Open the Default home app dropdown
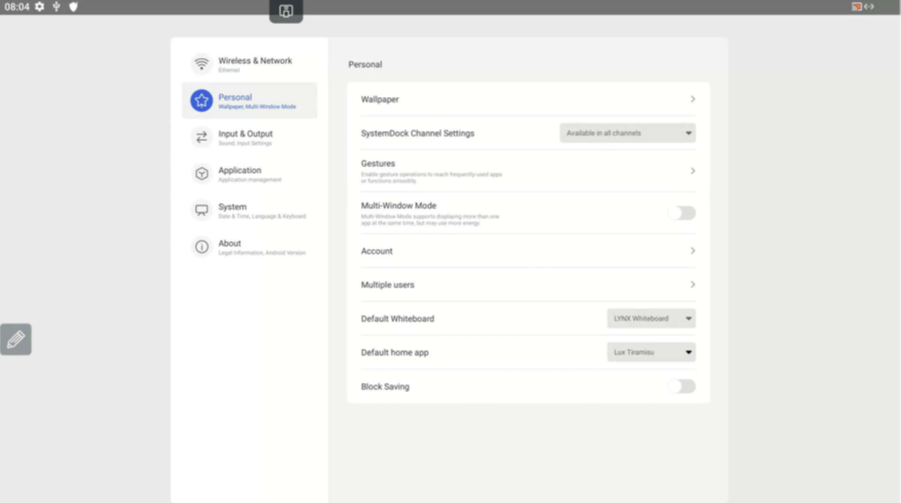 coord(651,352)
